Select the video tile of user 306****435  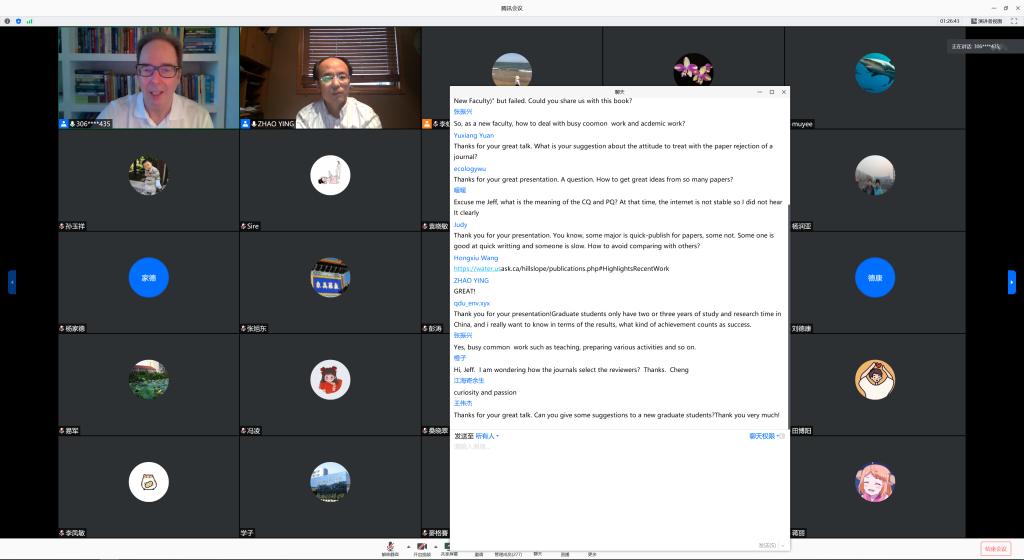click(148, 78)
